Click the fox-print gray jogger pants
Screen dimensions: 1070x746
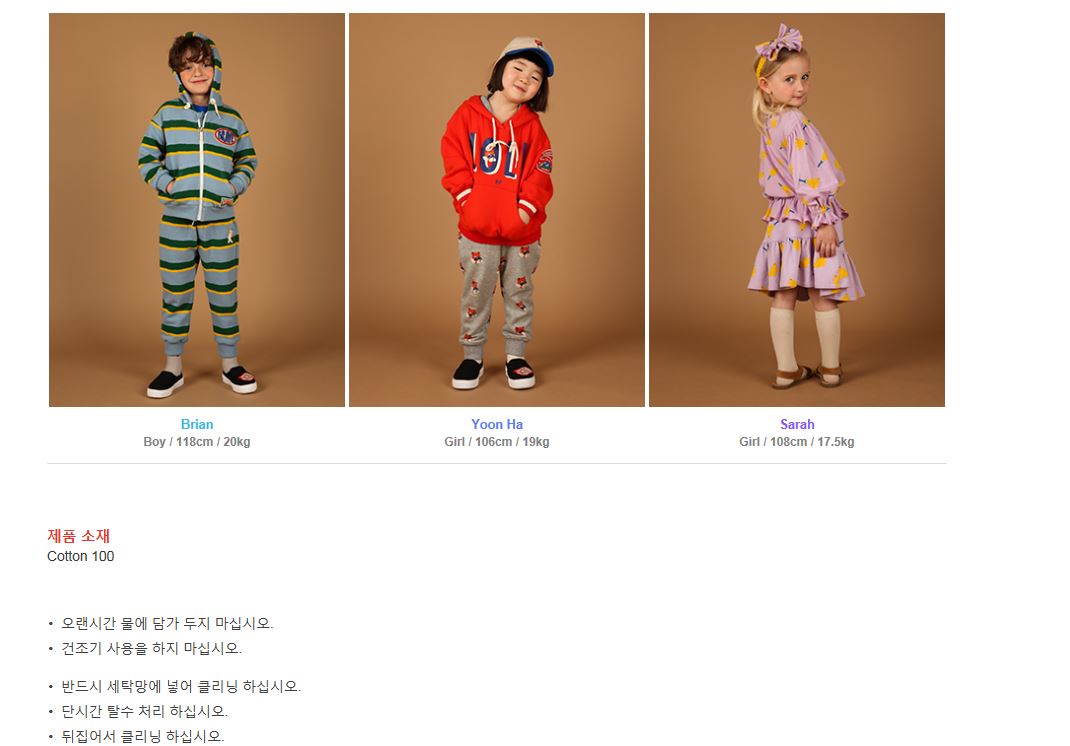pos(499,293)
